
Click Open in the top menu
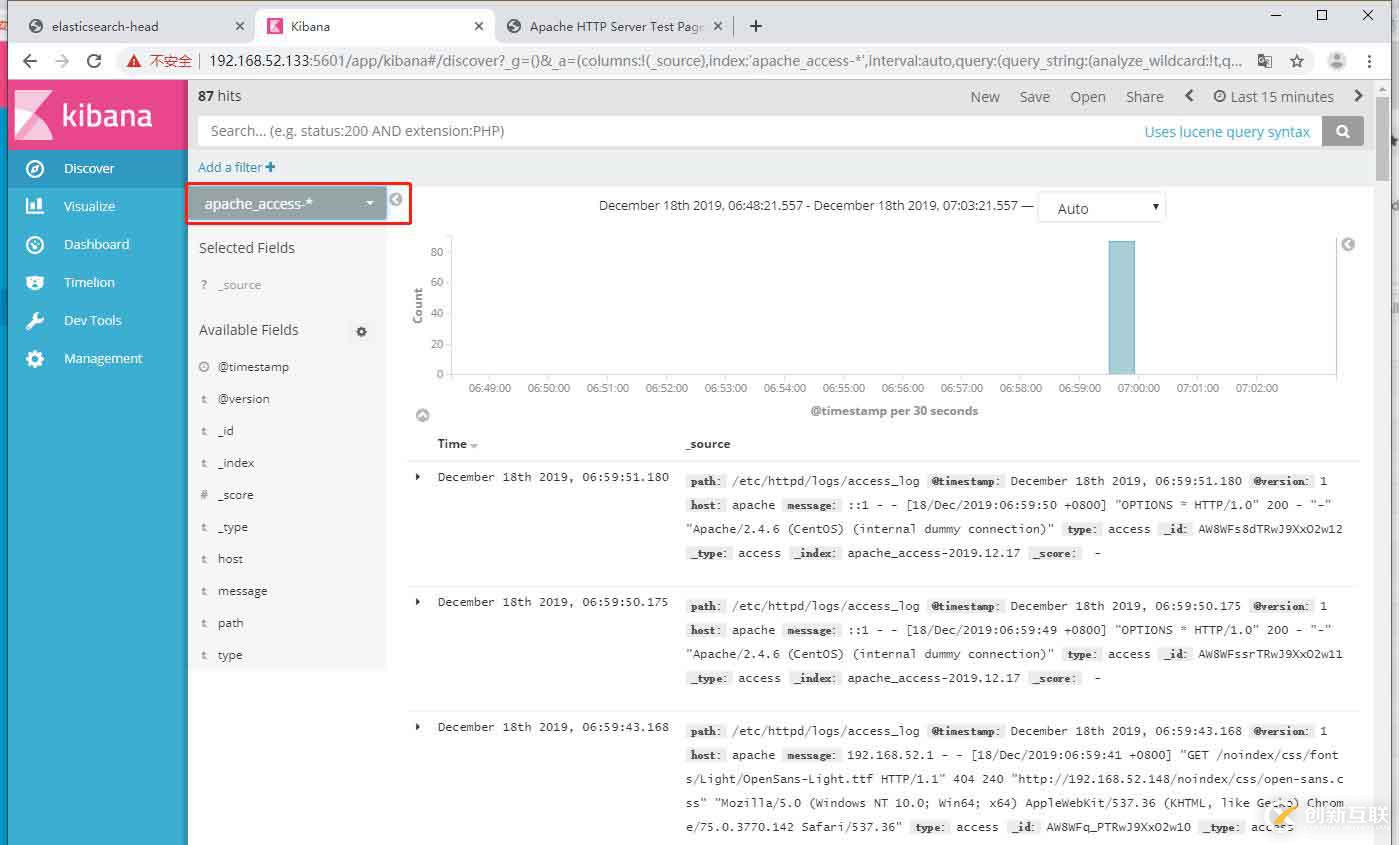click(x=1088, y=96)
